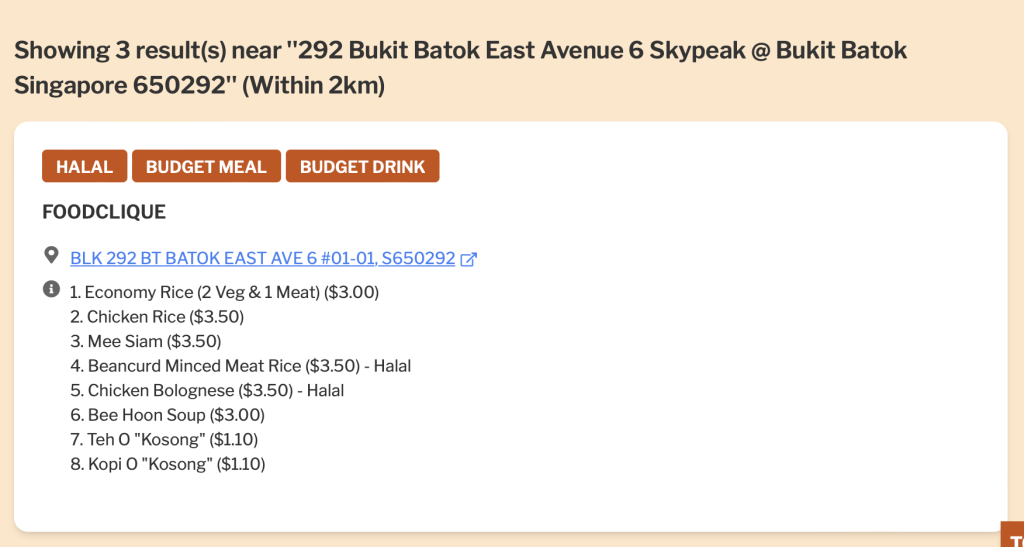This screenshot has width=1024, height=547.
Task: Click the Bee Hoon Soup ($3.00) item
Action: tap(167, 415)
